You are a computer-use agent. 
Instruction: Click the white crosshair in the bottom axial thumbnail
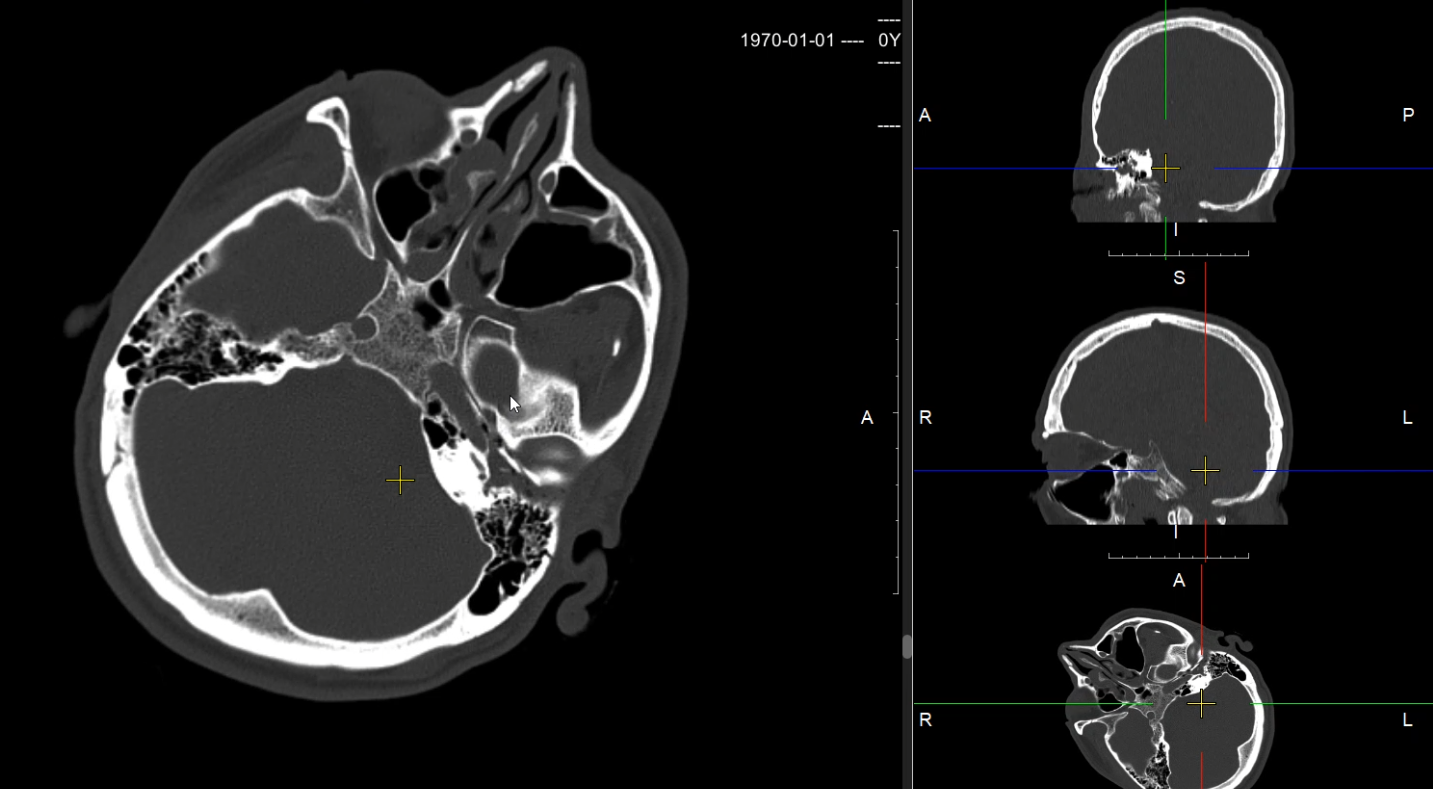coord(1202,704)
